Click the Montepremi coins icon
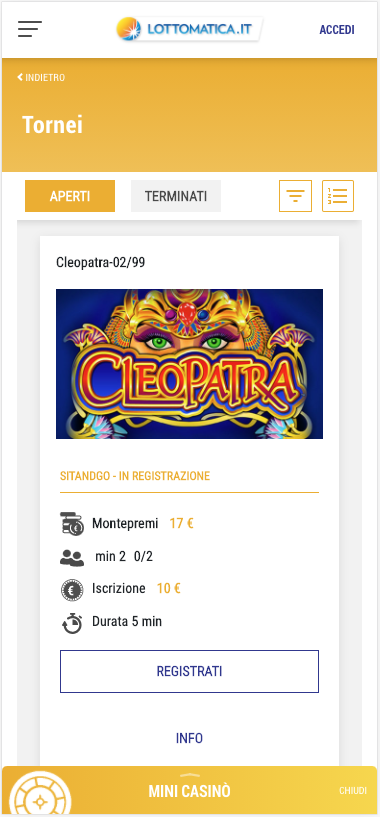380x817 pixels. click(72, 524)
